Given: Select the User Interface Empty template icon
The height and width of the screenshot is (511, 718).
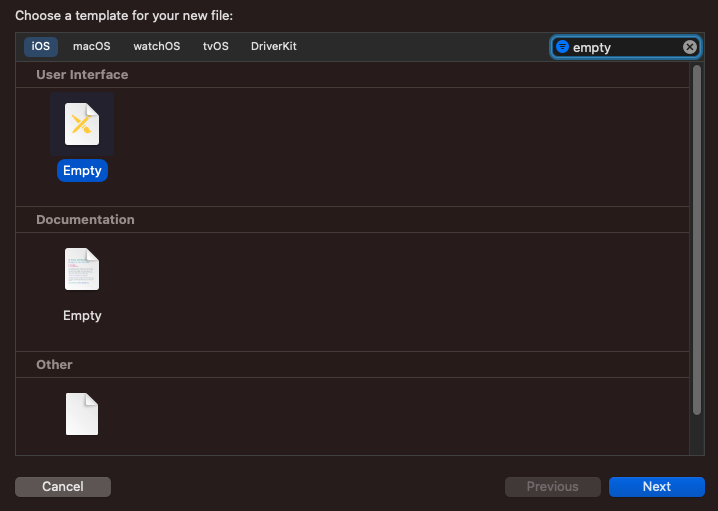Looking at the screenshot, I should (x=82, y=124).
